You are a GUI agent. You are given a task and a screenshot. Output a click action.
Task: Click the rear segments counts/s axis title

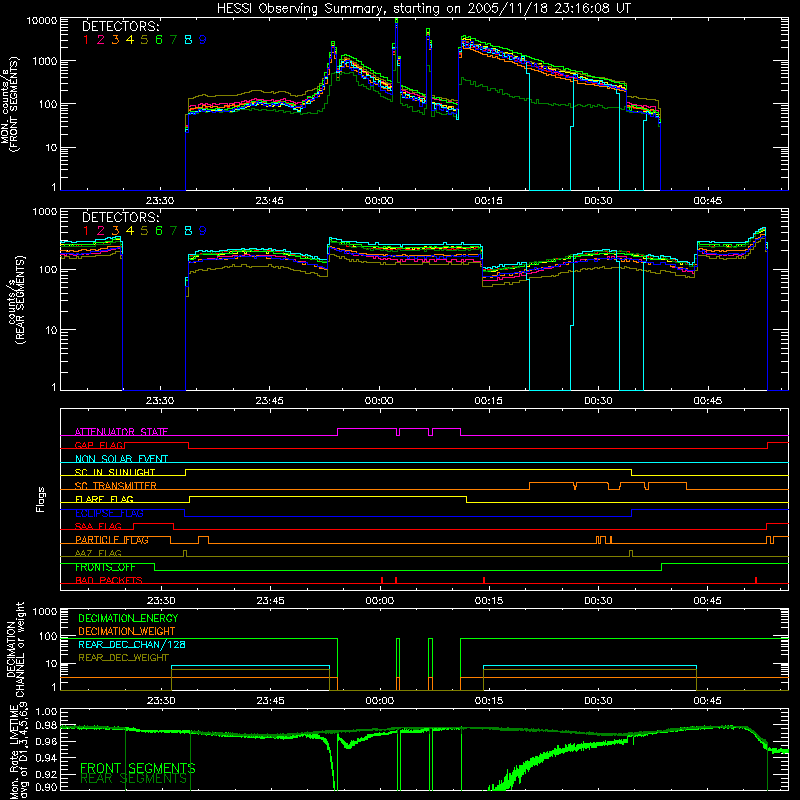point(16,301)
